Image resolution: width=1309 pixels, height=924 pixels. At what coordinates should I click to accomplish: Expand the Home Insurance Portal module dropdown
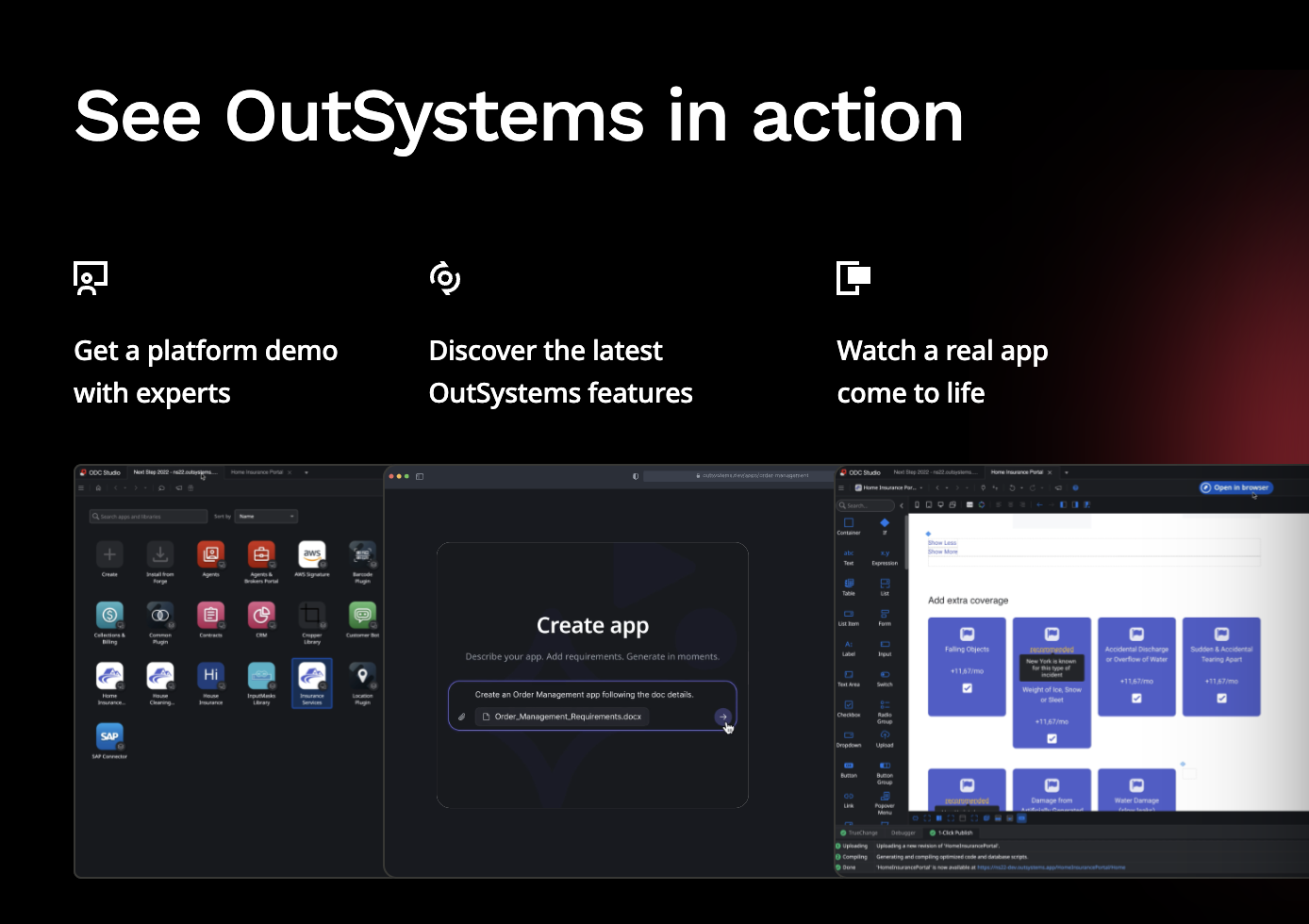click(x=921, y=487)
